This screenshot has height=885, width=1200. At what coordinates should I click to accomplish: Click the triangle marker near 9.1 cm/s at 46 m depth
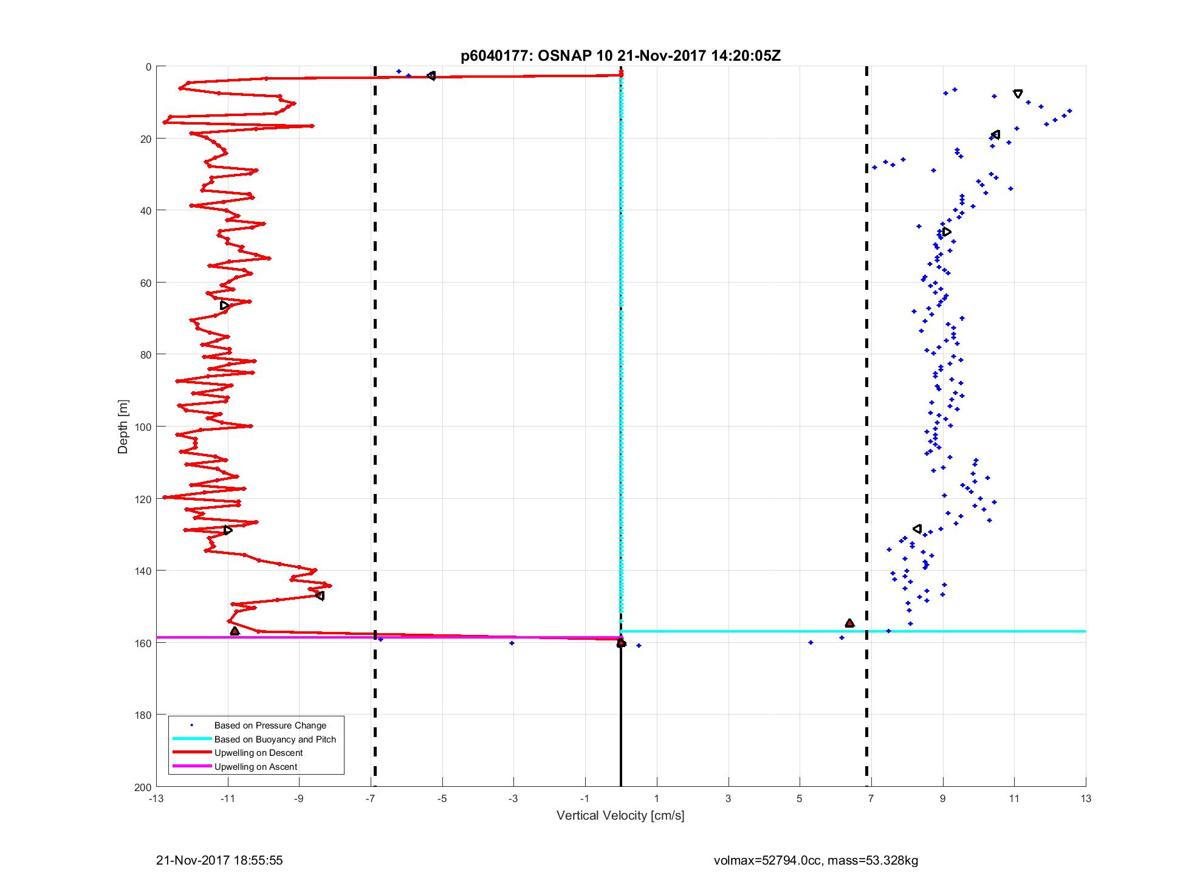(946, 232)
